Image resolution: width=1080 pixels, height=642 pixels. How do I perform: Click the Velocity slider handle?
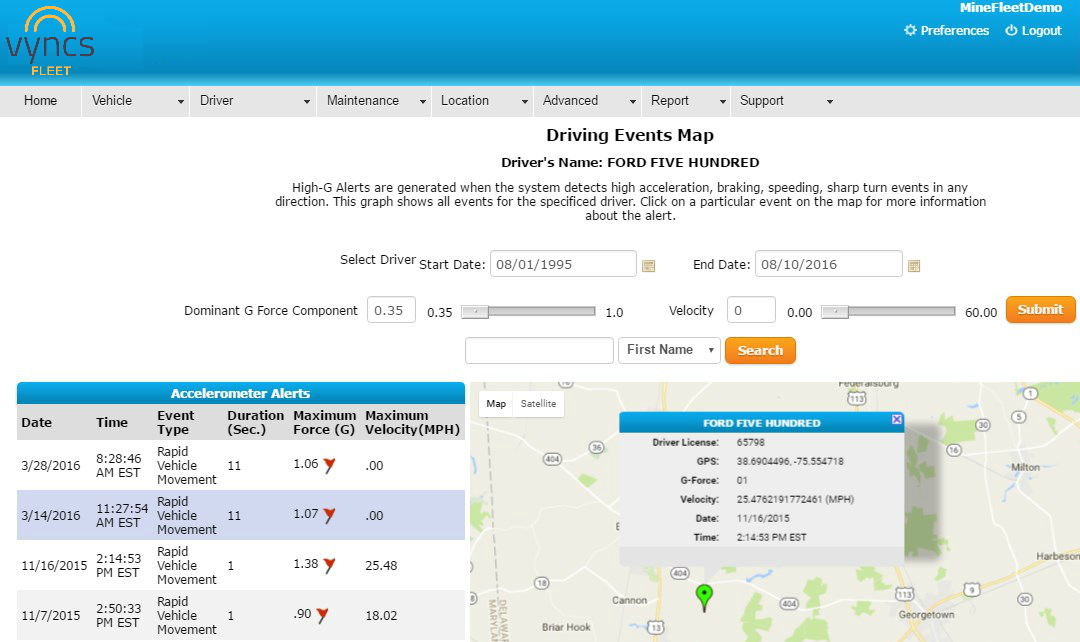(x=835, y=311)
